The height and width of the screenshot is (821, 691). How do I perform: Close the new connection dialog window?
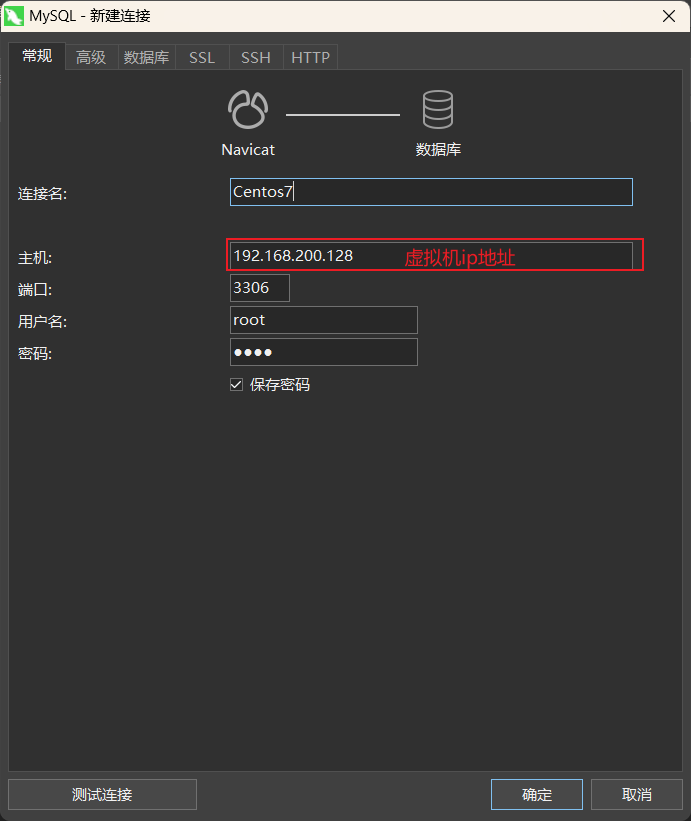(x=667, y=15)
